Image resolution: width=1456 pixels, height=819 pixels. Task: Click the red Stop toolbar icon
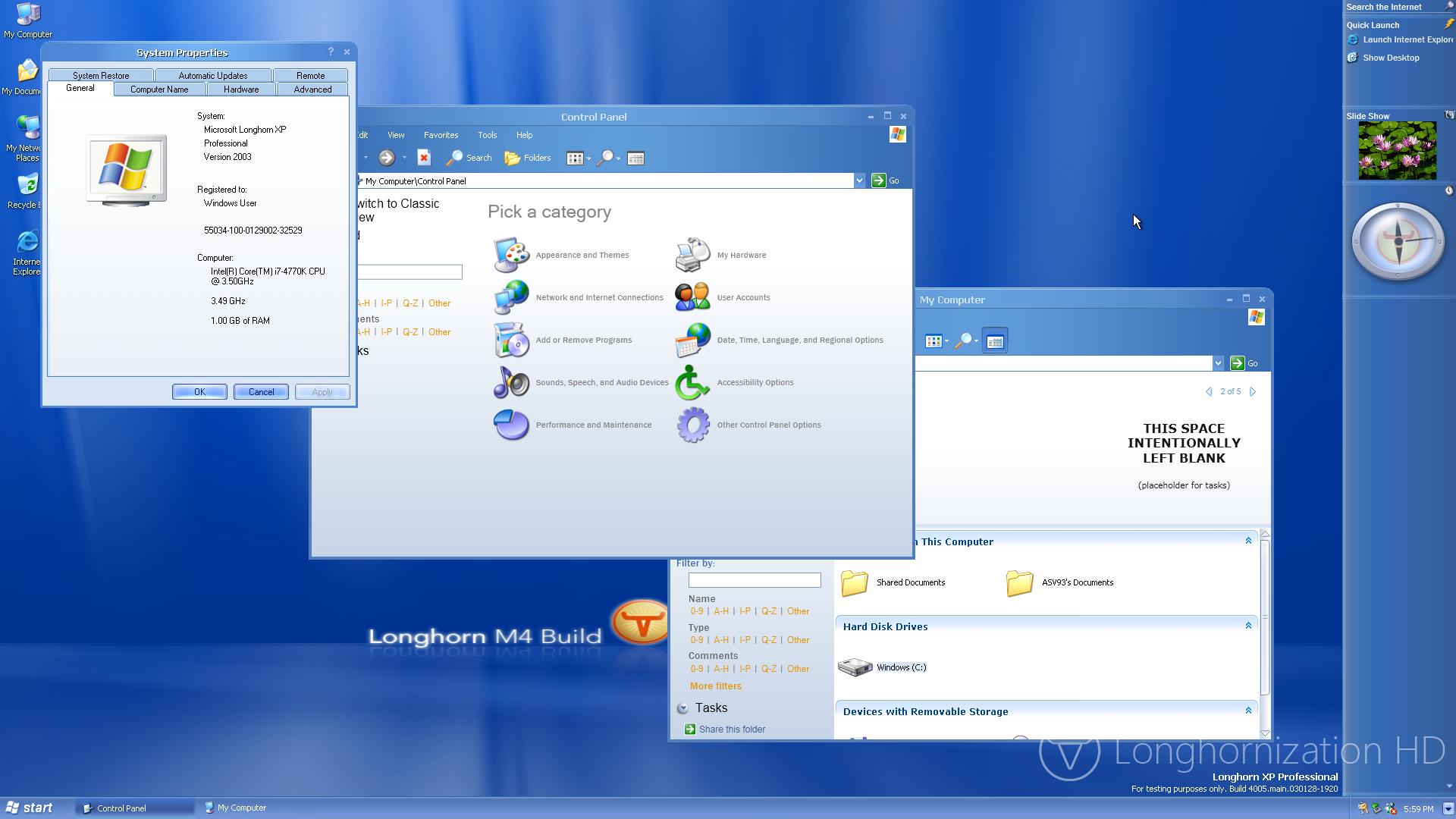pyautogui.click(x=424, y=158)
